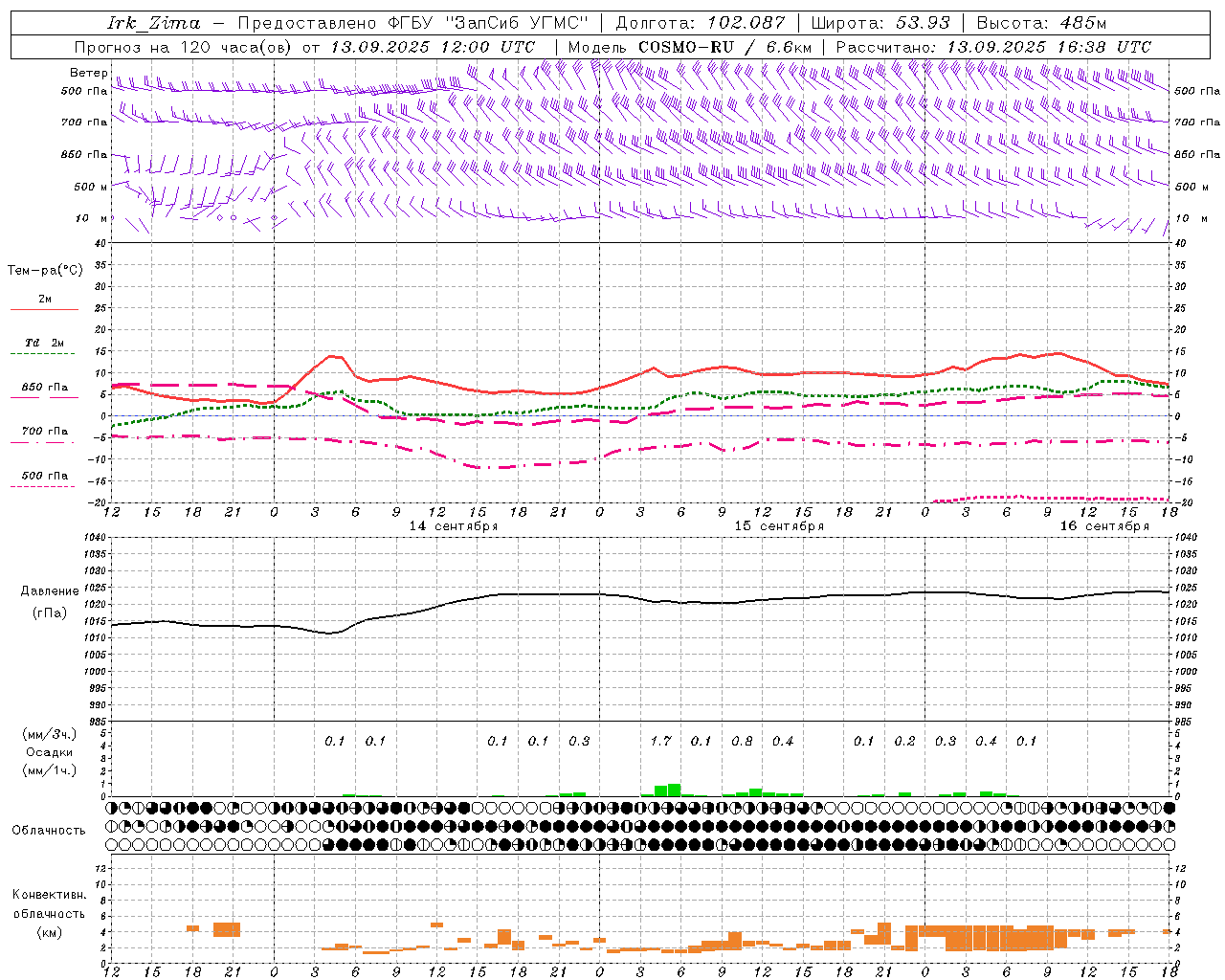Click the "Irk_Zima" station title
Screen dimensions: 1225x980
click(x=153, y=24)
